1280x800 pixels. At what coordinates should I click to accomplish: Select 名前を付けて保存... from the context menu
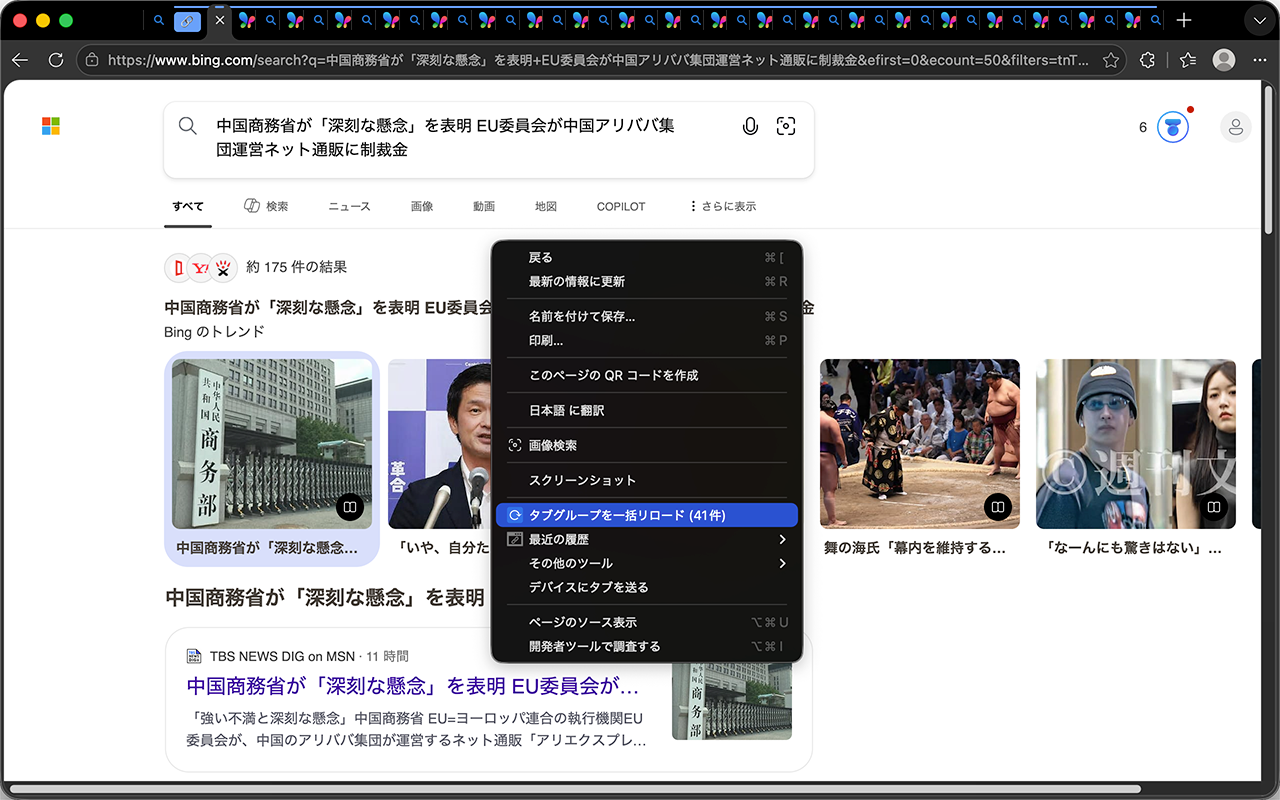[647, 316]
